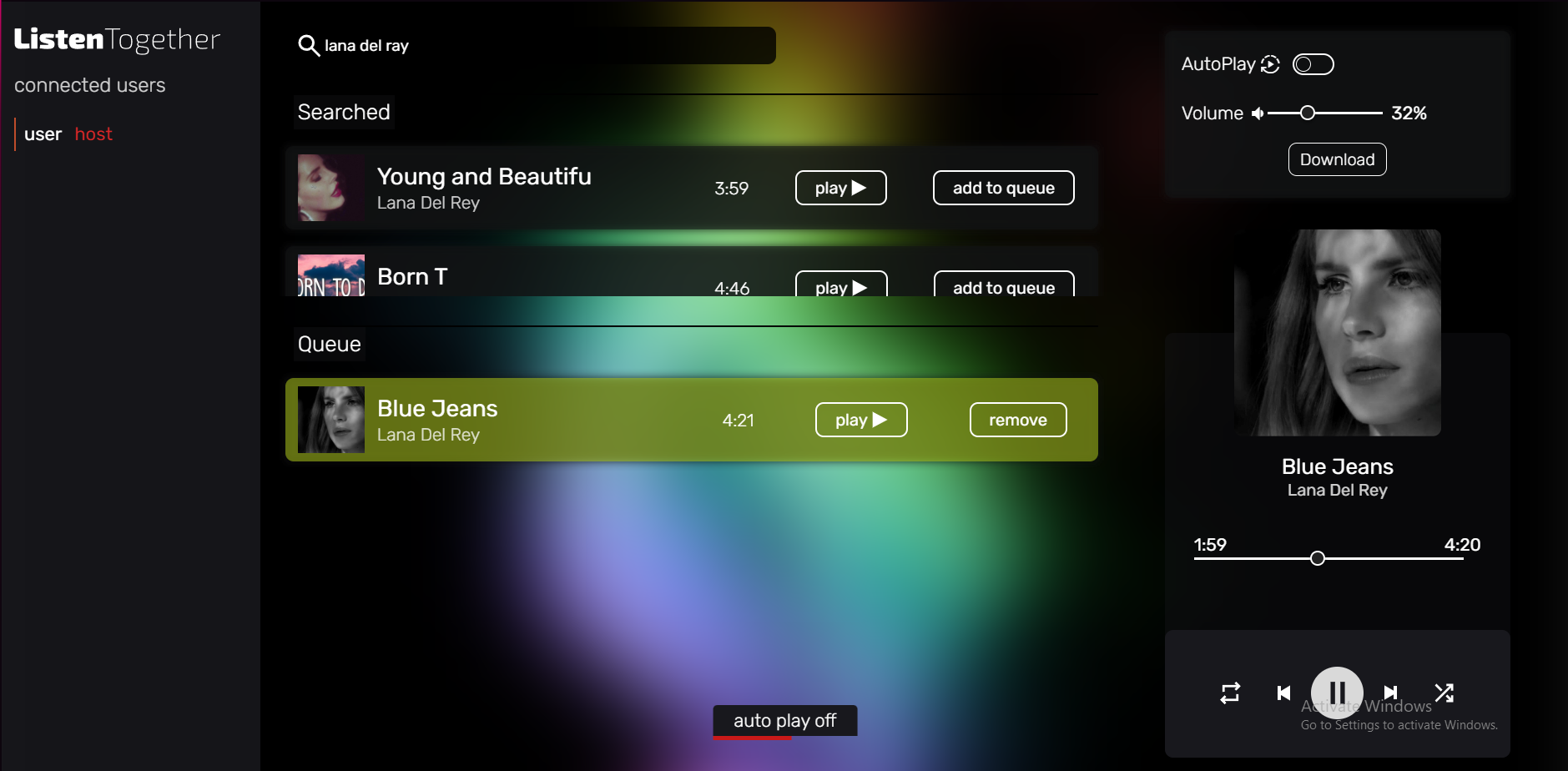Click the Blue Jeans title in queue

(437, 408)
